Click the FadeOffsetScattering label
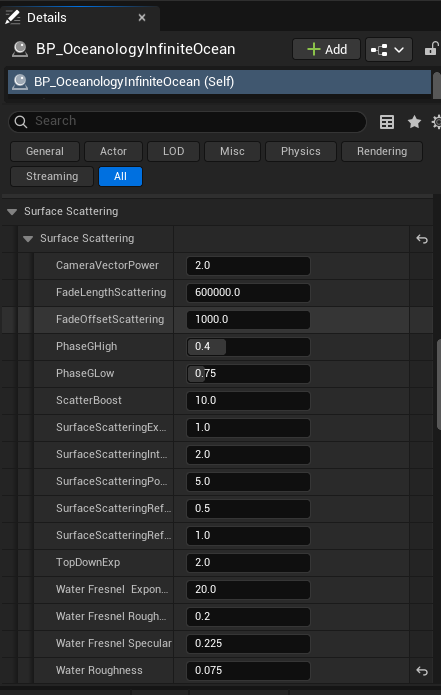441x695 pixels. 110,320
